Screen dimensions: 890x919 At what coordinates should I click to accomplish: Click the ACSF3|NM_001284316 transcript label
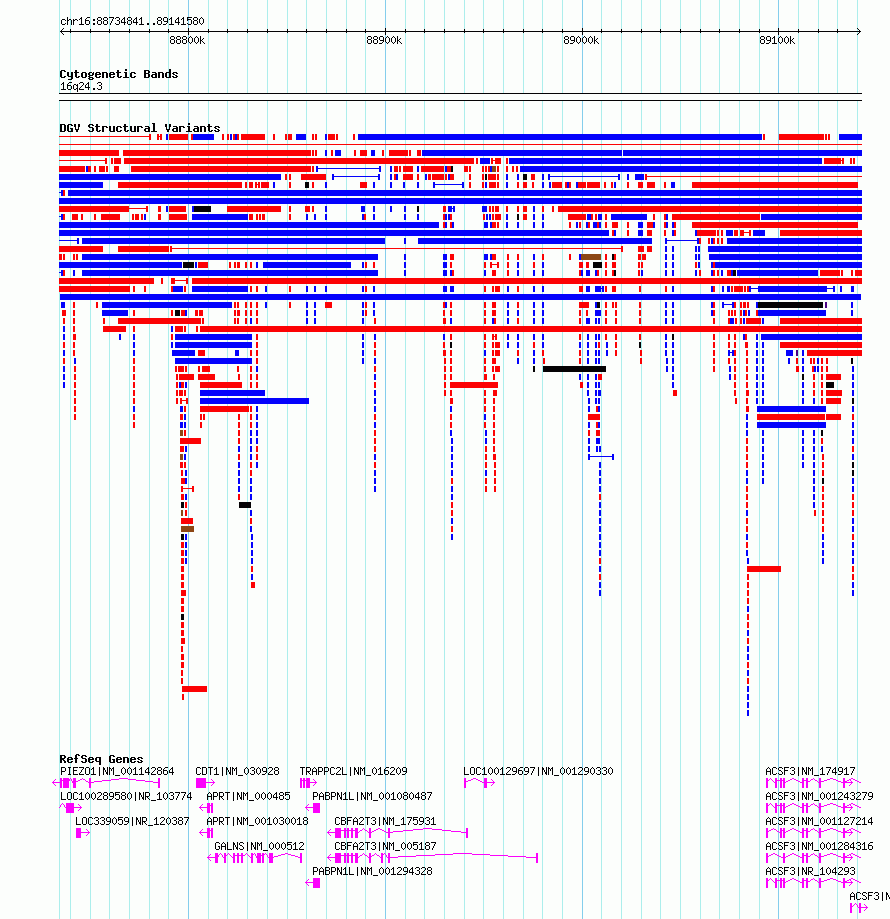819,846
